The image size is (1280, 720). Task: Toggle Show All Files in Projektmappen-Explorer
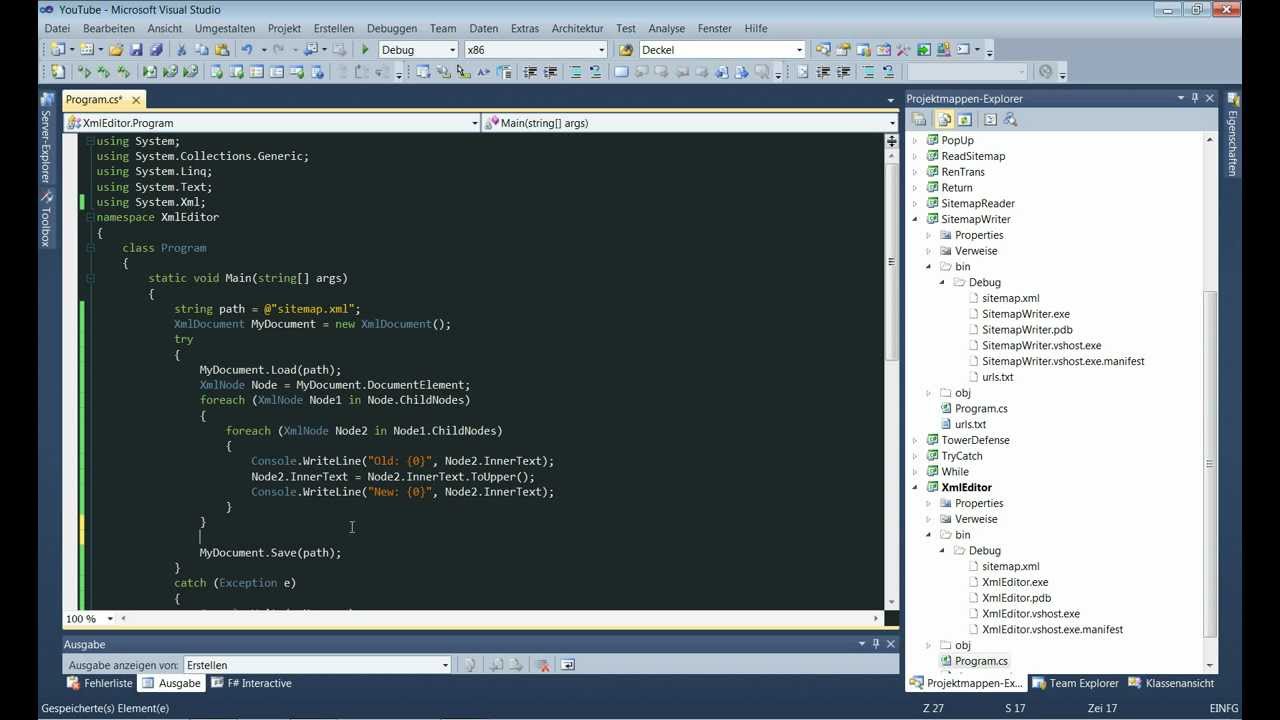coord(943,120)
